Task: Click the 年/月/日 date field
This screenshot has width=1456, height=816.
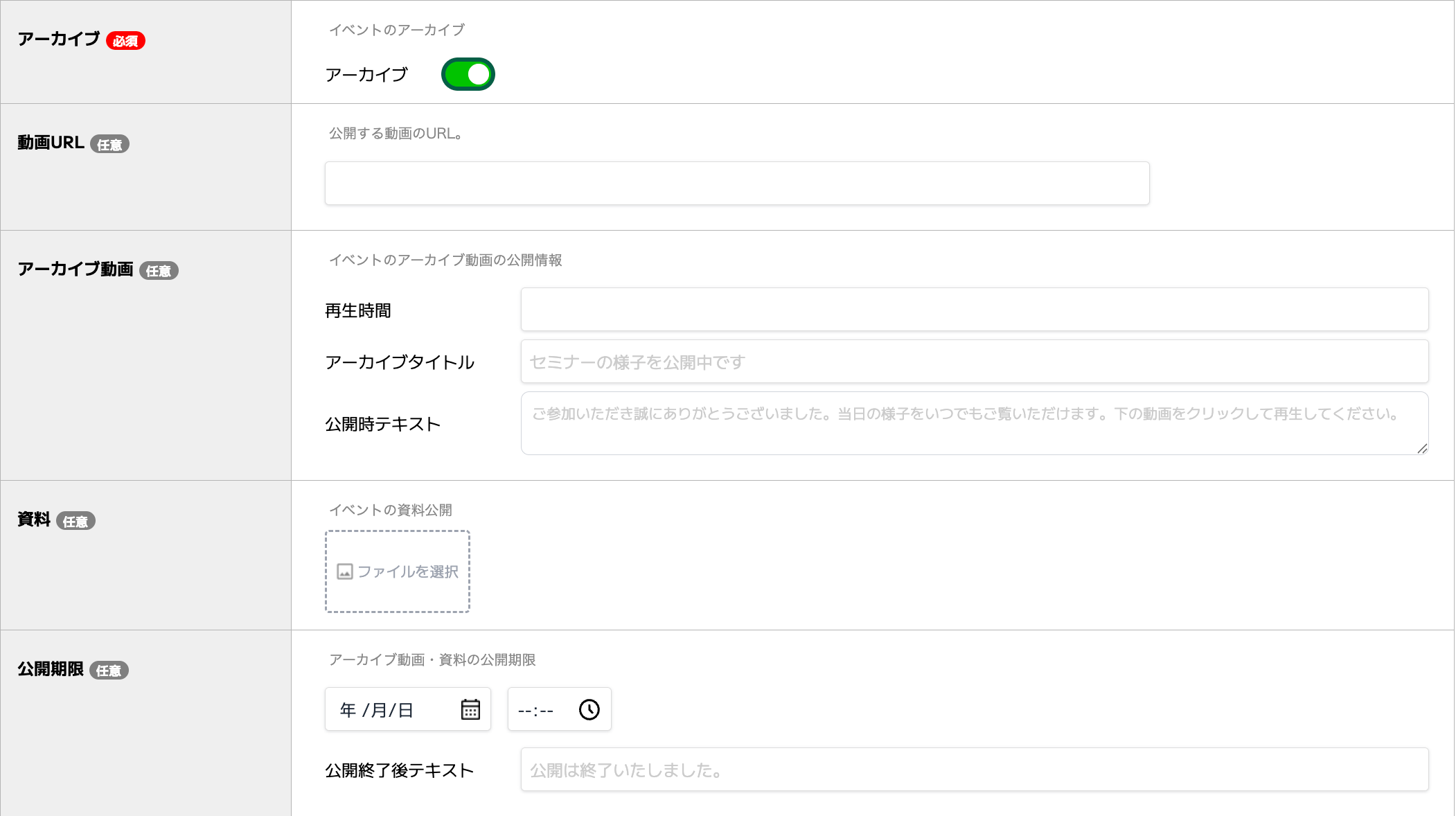Action: [408, 709]
